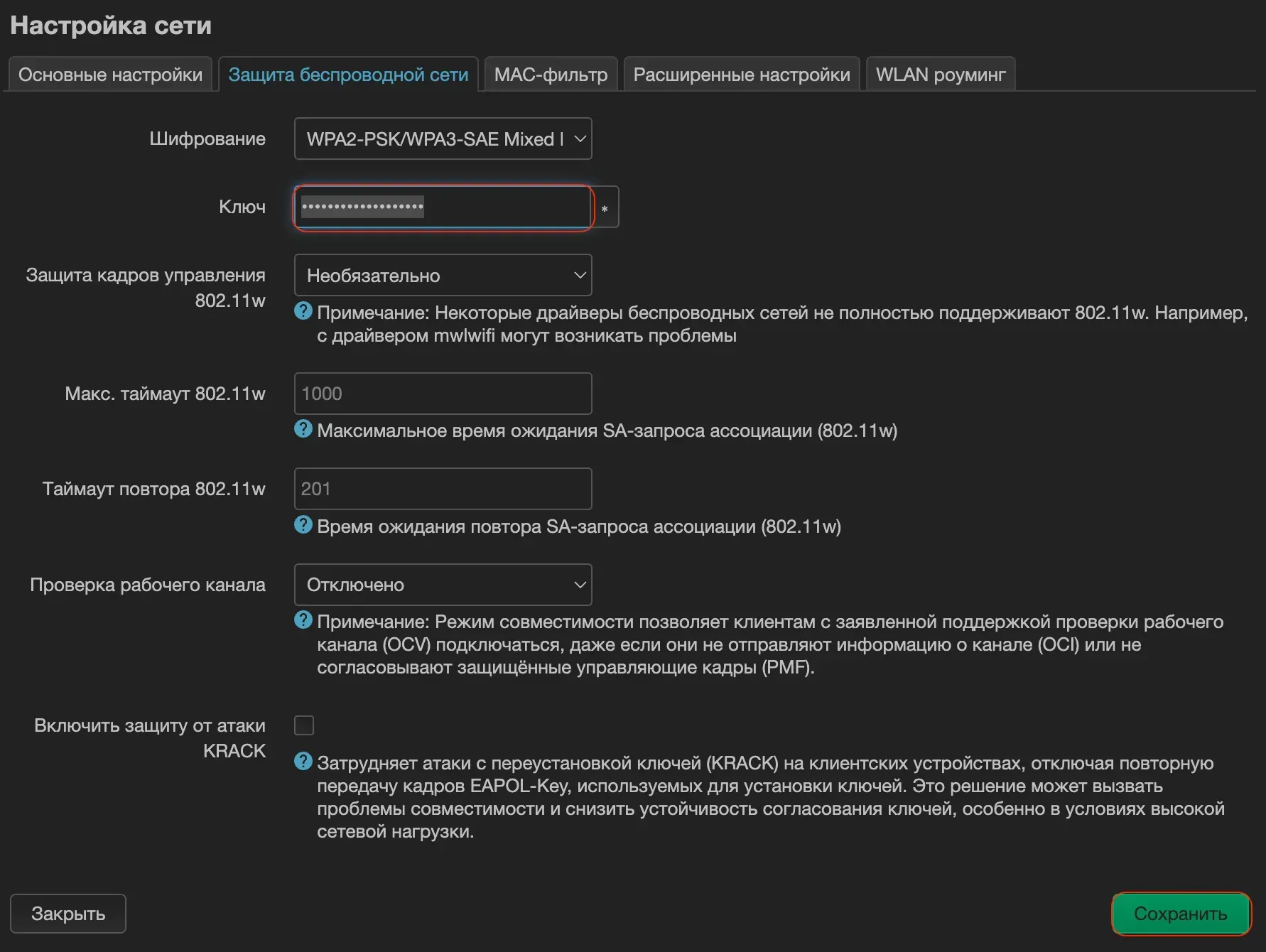This screenshot has height=952, width=1266.
Task: Click the Макс. таймаут 802.11w field
Action: [x=443, y=394]
